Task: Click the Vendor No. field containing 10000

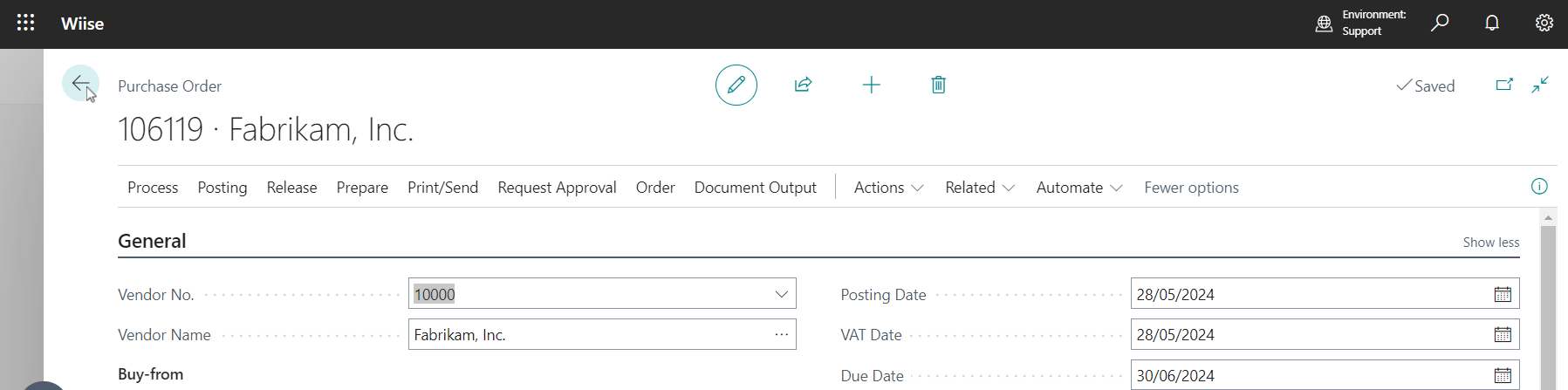Action: tap(602, 294)
